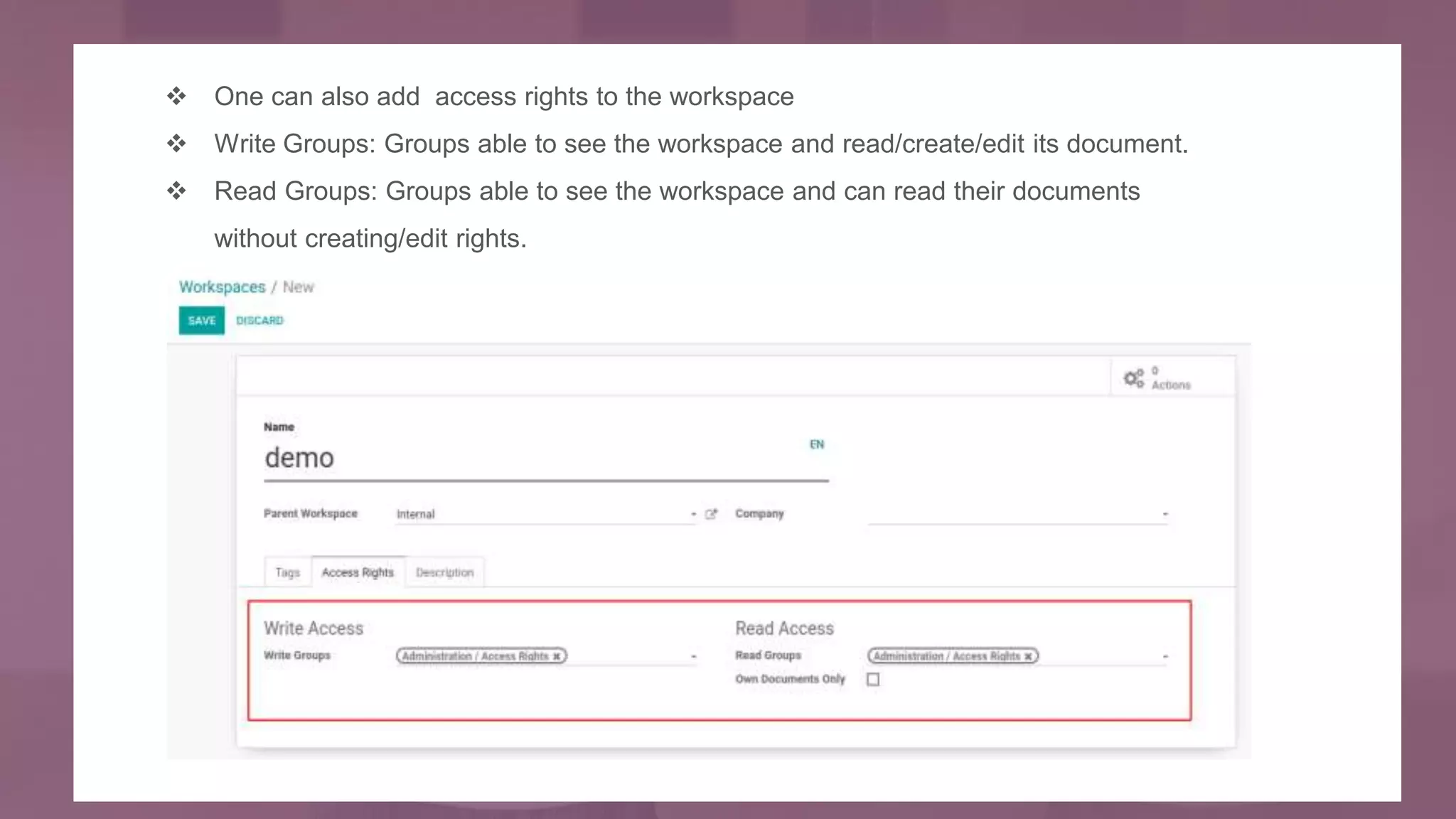The image size is (1456, 819).
Task: Click the EN translation button
Action: coord(817,444)
